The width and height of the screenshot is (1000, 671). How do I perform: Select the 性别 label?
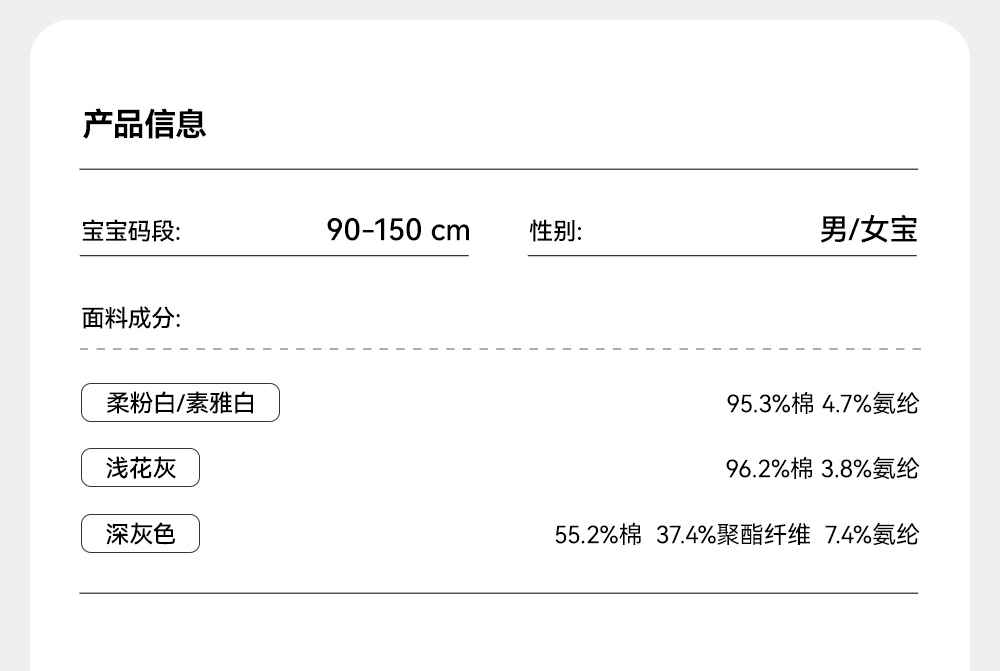(x=555, y=232)
